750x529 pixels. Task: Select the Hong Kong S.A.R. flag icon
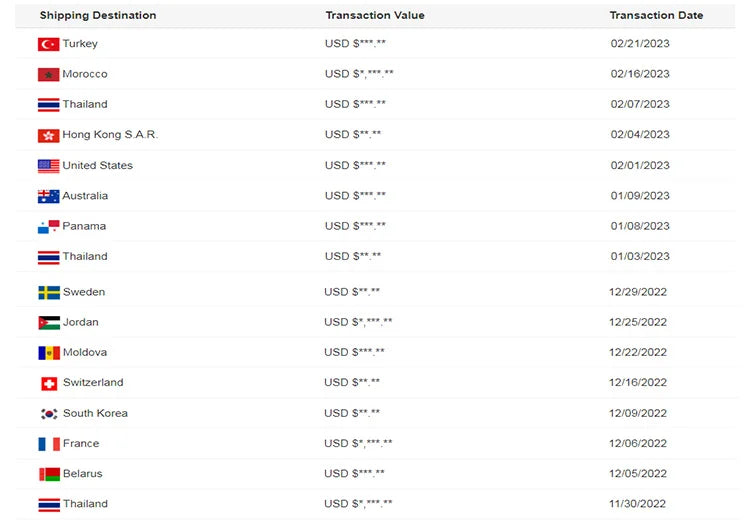tap(48, 135)
